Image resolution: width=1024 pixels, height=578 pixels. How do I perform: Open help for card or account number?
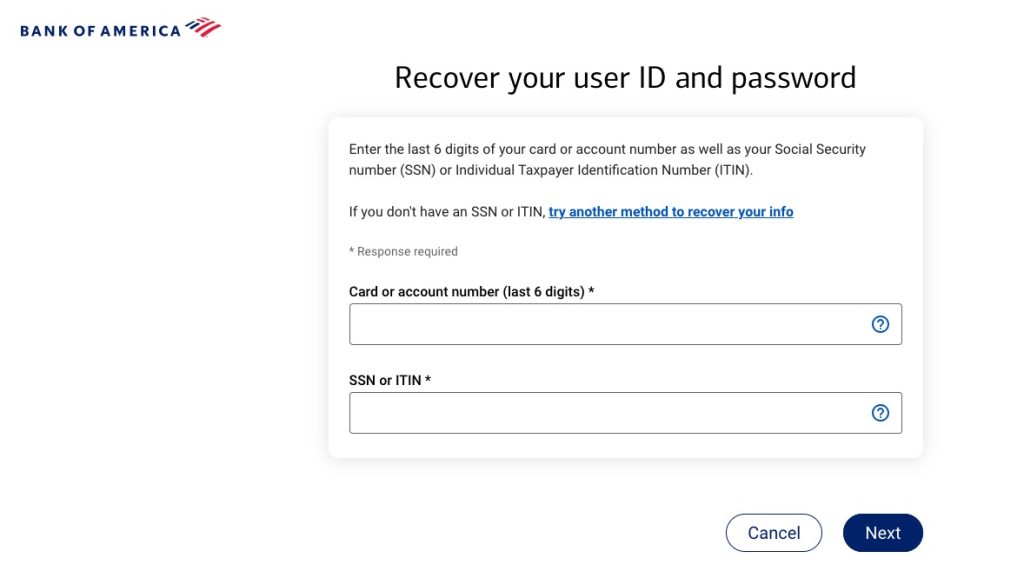(x=880, y=324)
